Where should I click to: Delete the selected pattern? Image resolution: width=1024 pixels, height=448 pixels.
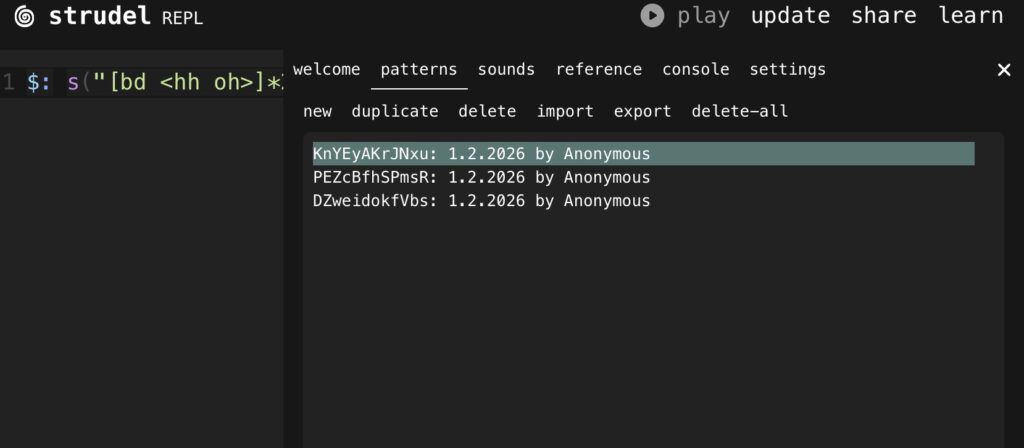[x=487, y=112]
